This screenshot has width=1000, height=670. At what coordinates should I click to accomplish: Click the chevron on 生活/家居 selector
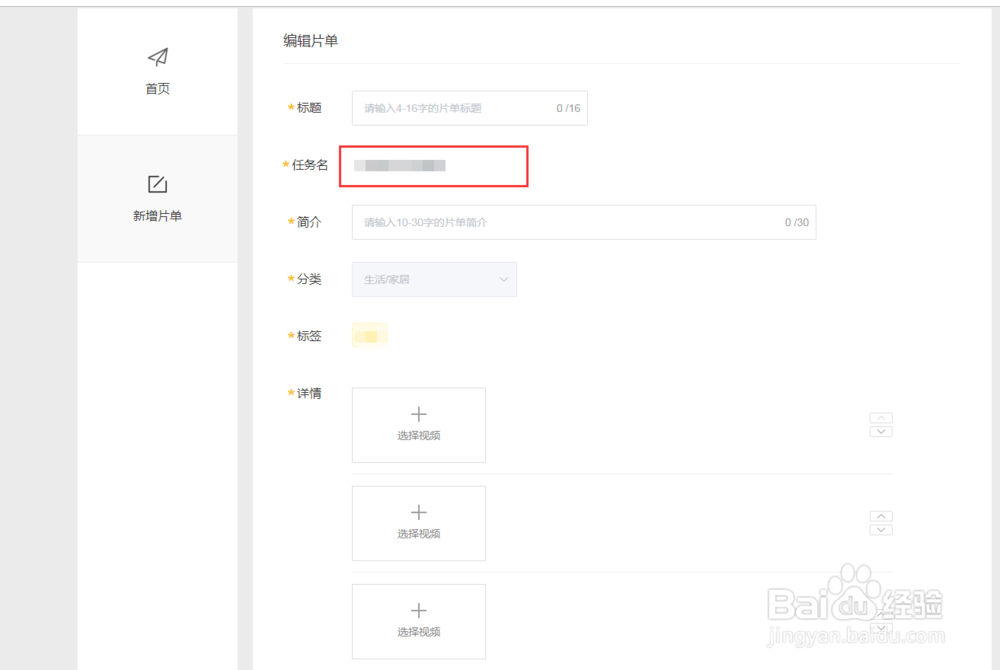504,279
